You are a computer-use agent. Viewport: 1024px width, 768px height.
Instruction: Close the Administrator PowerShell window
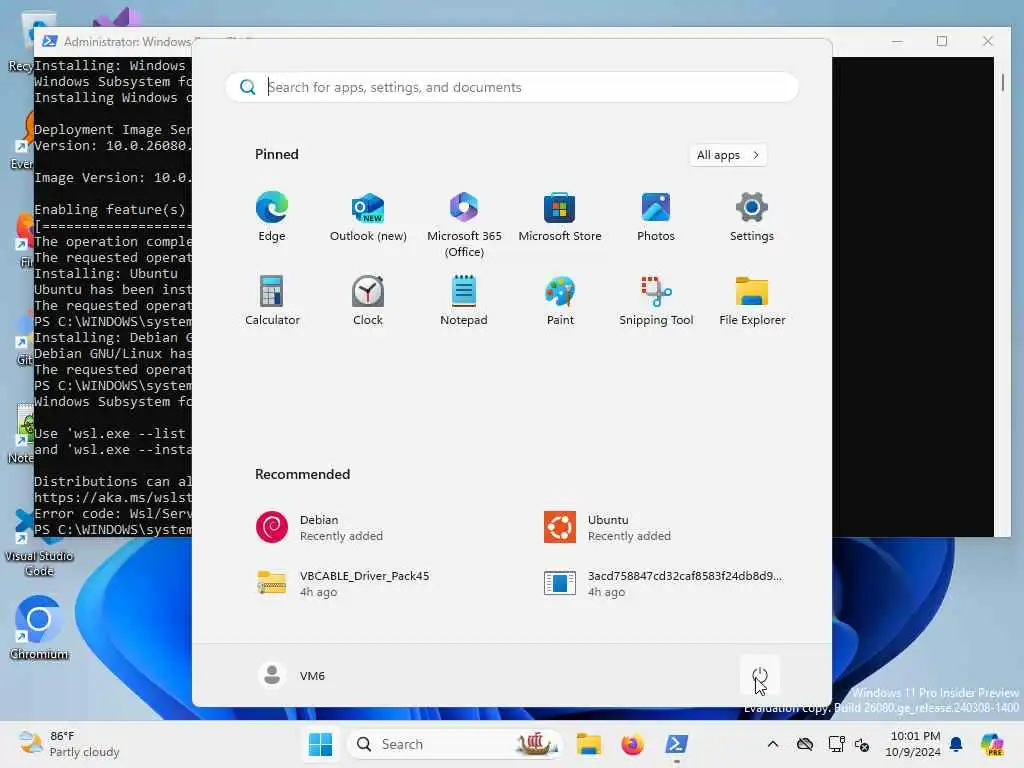point(987,41)
